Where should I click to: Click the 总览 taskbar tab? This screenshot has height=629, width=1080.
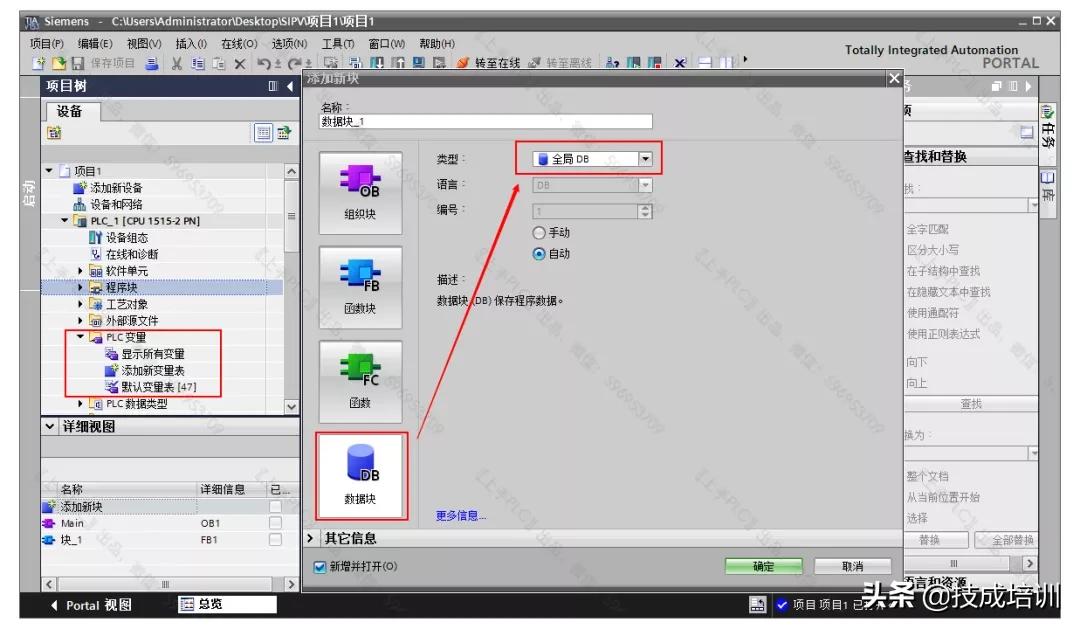(227, 604)
